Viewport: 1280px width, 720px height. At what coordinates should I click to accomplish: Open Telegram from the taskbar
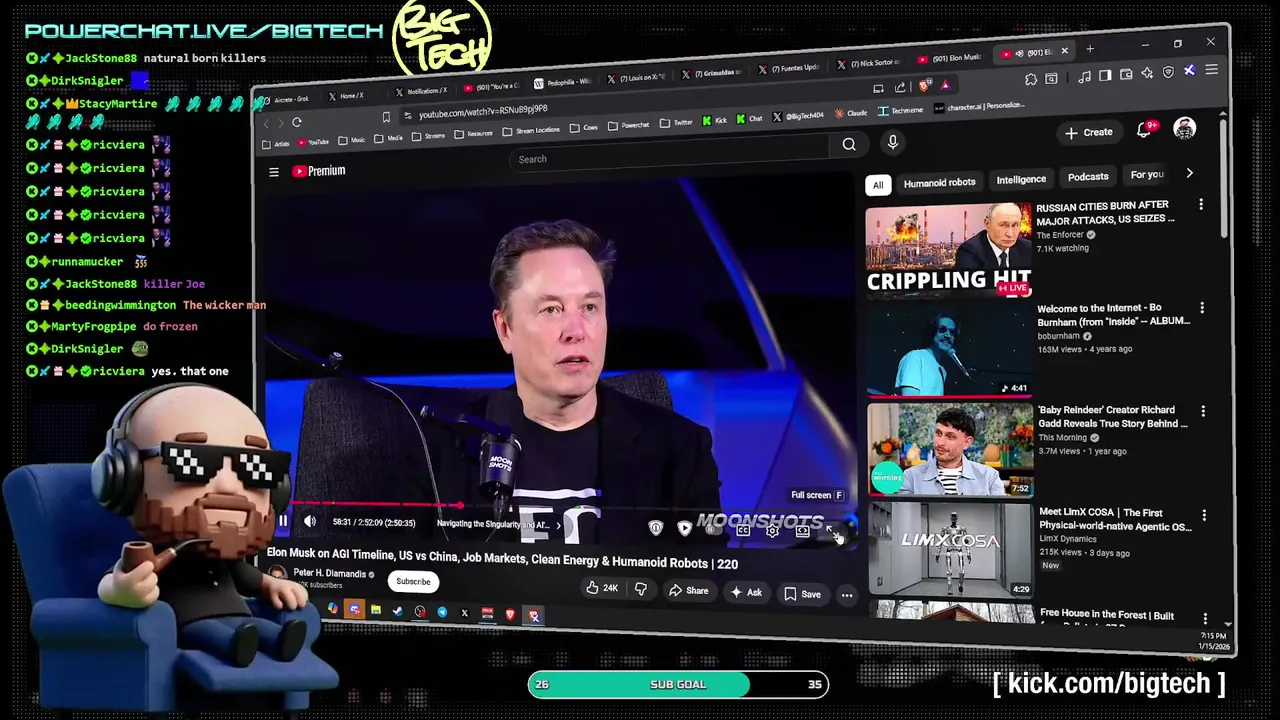tap(442, 612)
